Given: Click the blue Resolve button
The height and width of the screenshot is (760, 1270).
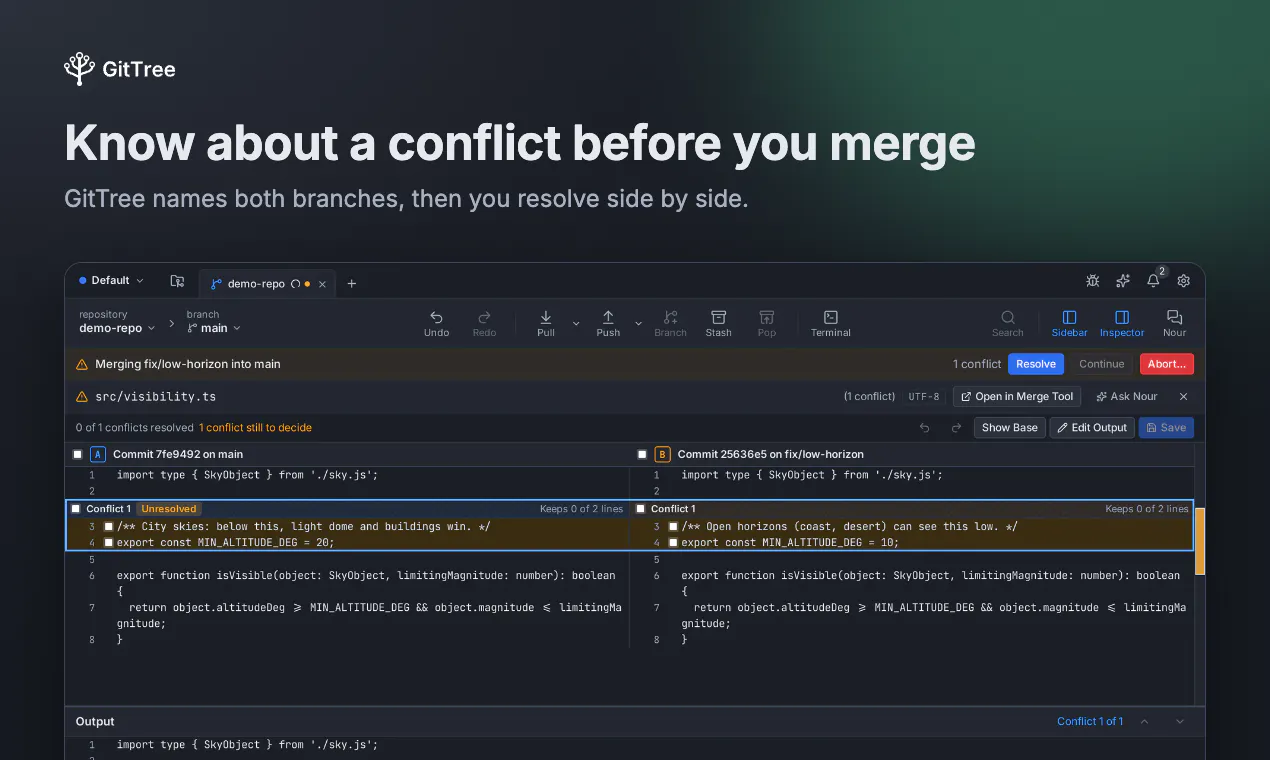Looking at the screenshot, I should coord(1035,364).
